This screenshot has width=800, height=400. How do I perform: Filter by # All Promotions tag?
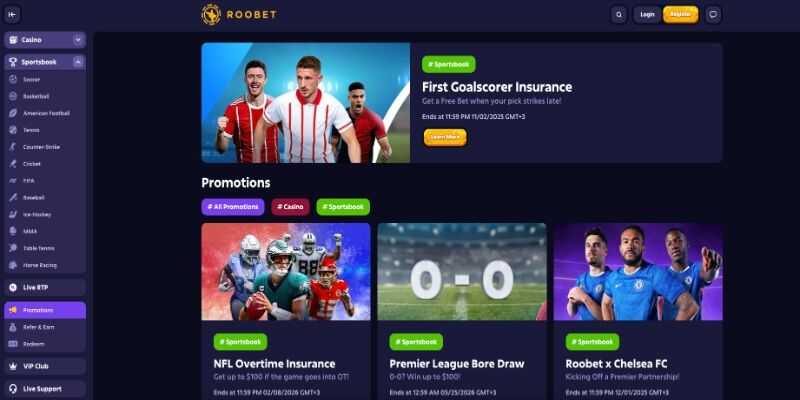(x=233, y=207)
